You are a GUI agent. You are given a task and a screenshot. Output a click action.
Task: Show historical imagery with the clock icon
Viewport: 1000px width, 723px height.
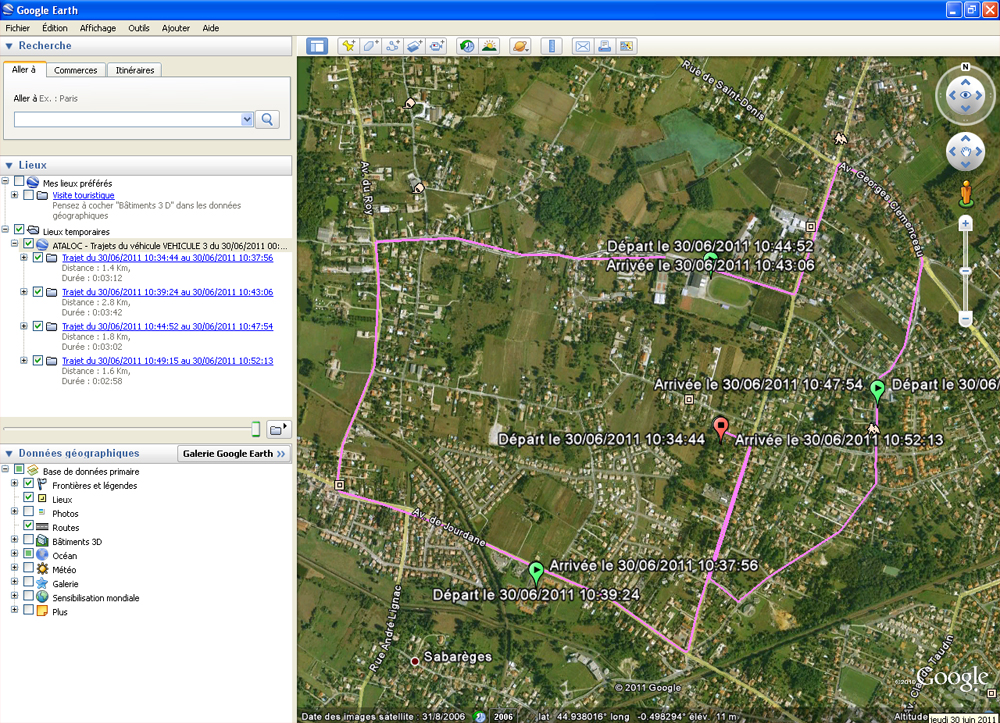tap(467, 46)
